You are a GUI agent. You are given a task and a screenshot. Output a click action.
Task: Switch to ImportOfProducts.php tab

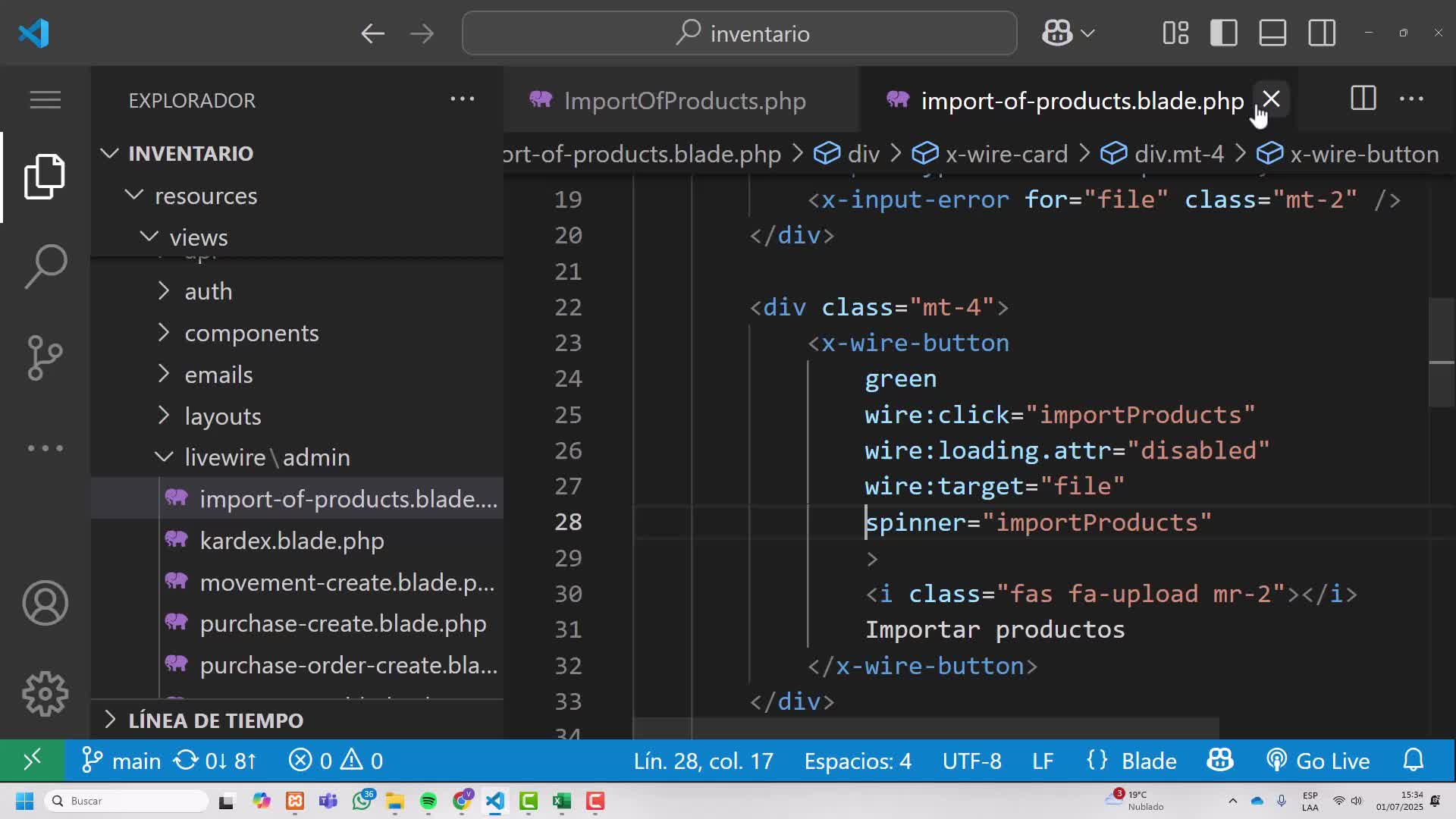[680, 100]
